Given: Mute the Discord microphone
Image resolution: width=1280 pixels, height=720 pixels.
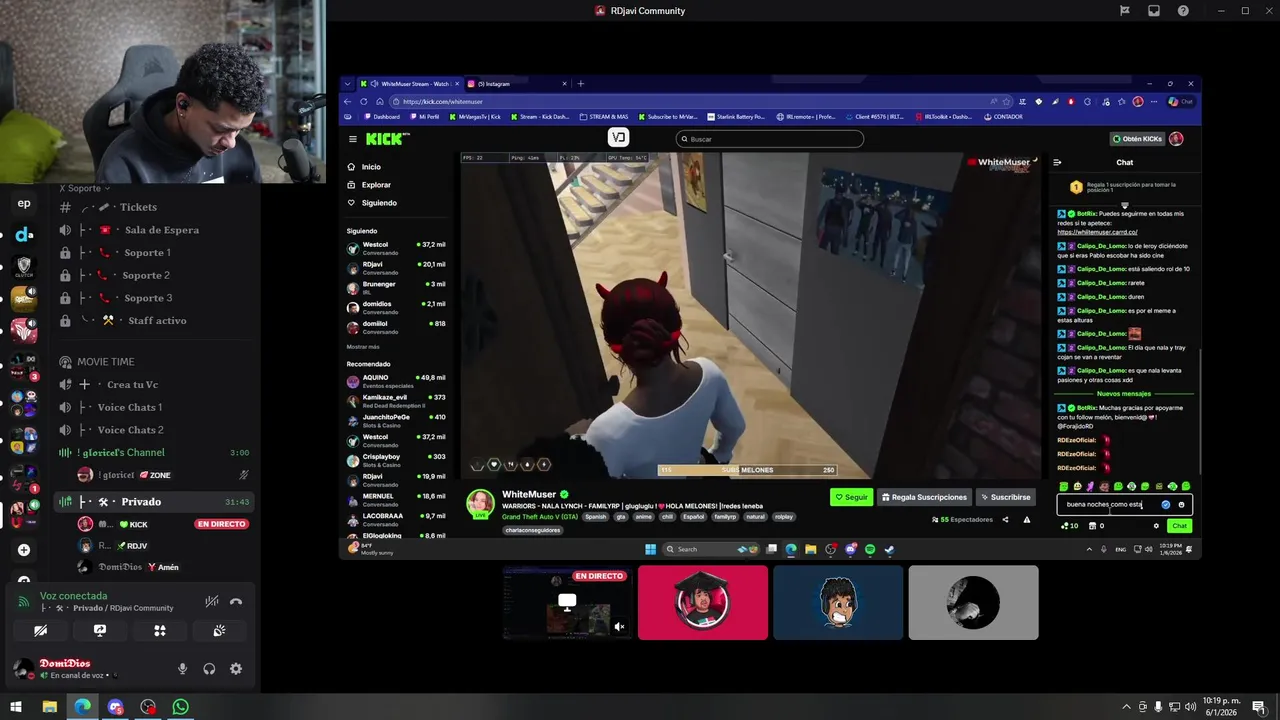Looking at the screenshot, I should (x=182, y=669).
